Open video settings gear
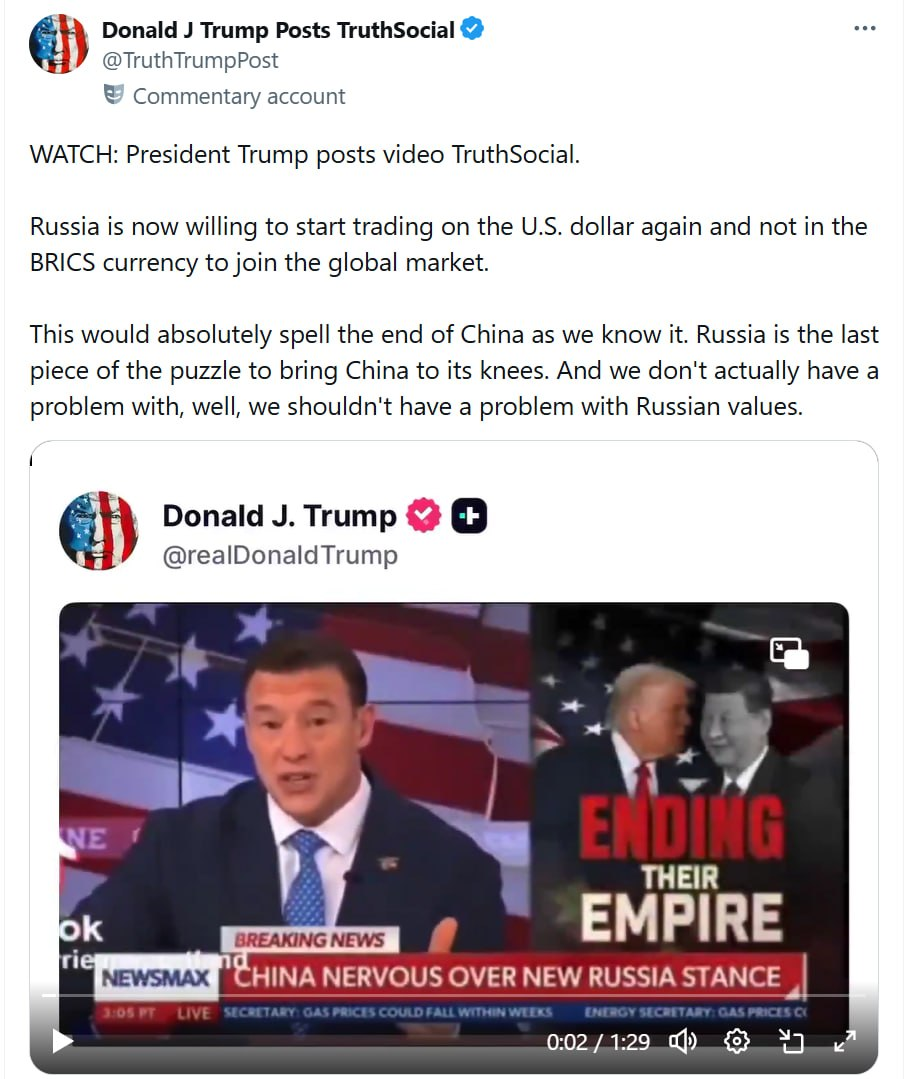The height and width of the screenshot is (1079, 918). click(x=736, y=1041)
